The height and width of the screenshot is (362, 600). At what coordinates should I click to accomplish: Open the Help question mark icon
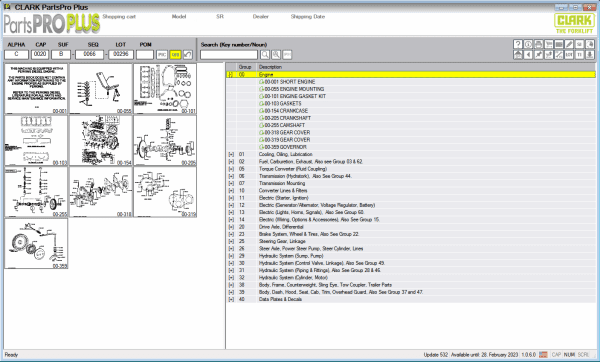[518, 44]
